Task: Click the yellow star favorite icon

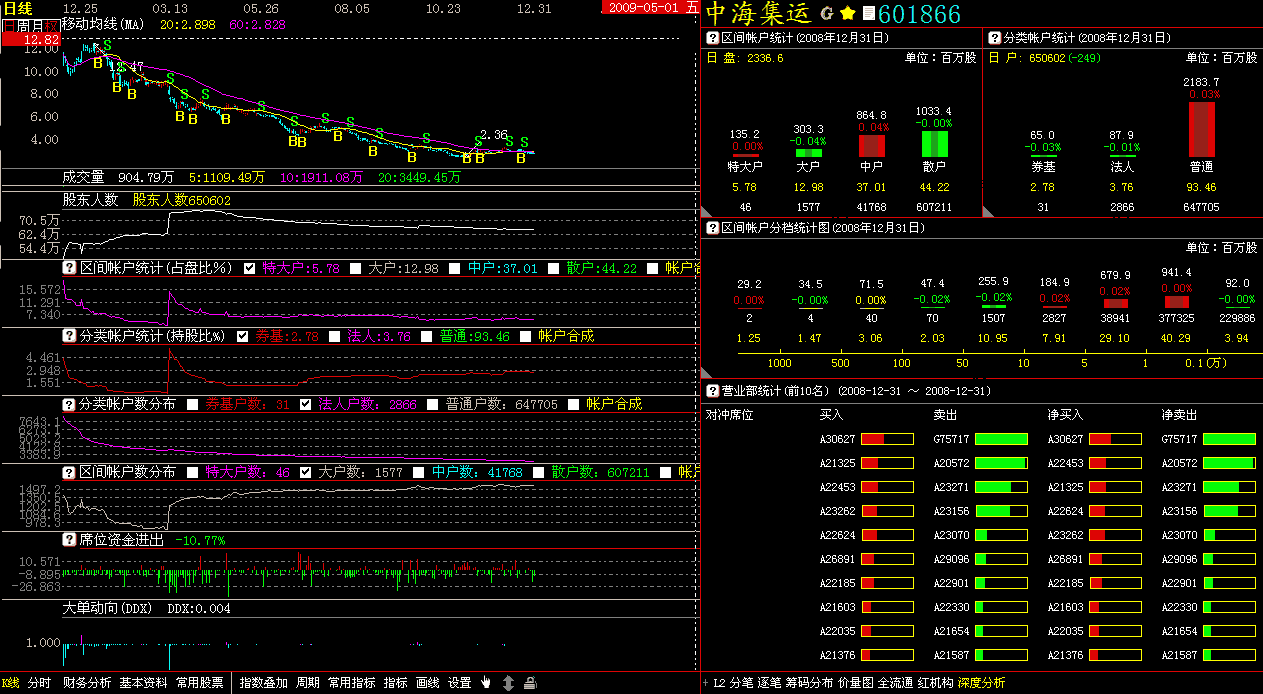Action: 847,14
